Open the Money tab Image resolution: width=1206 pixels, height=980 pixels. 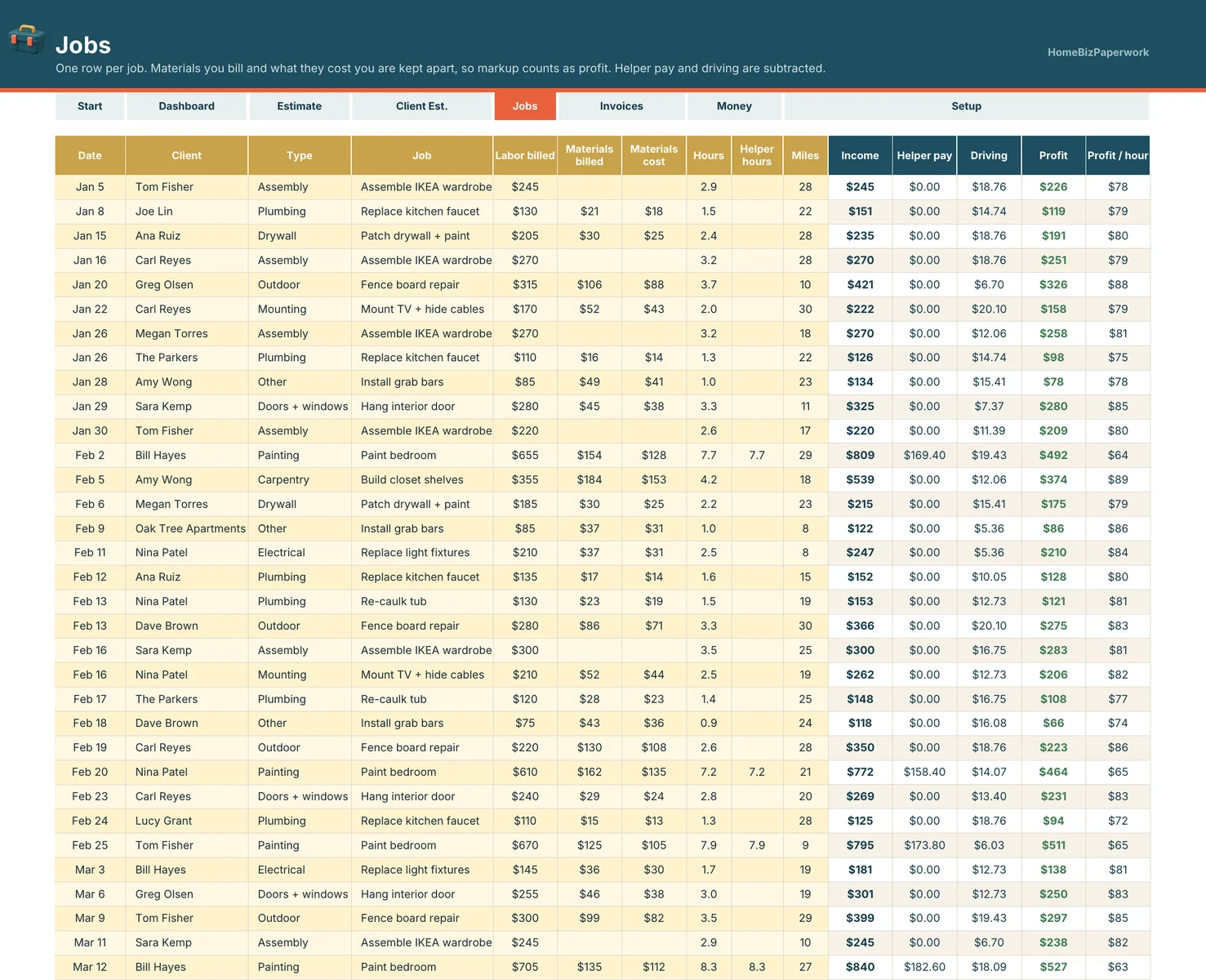point(734,106)
